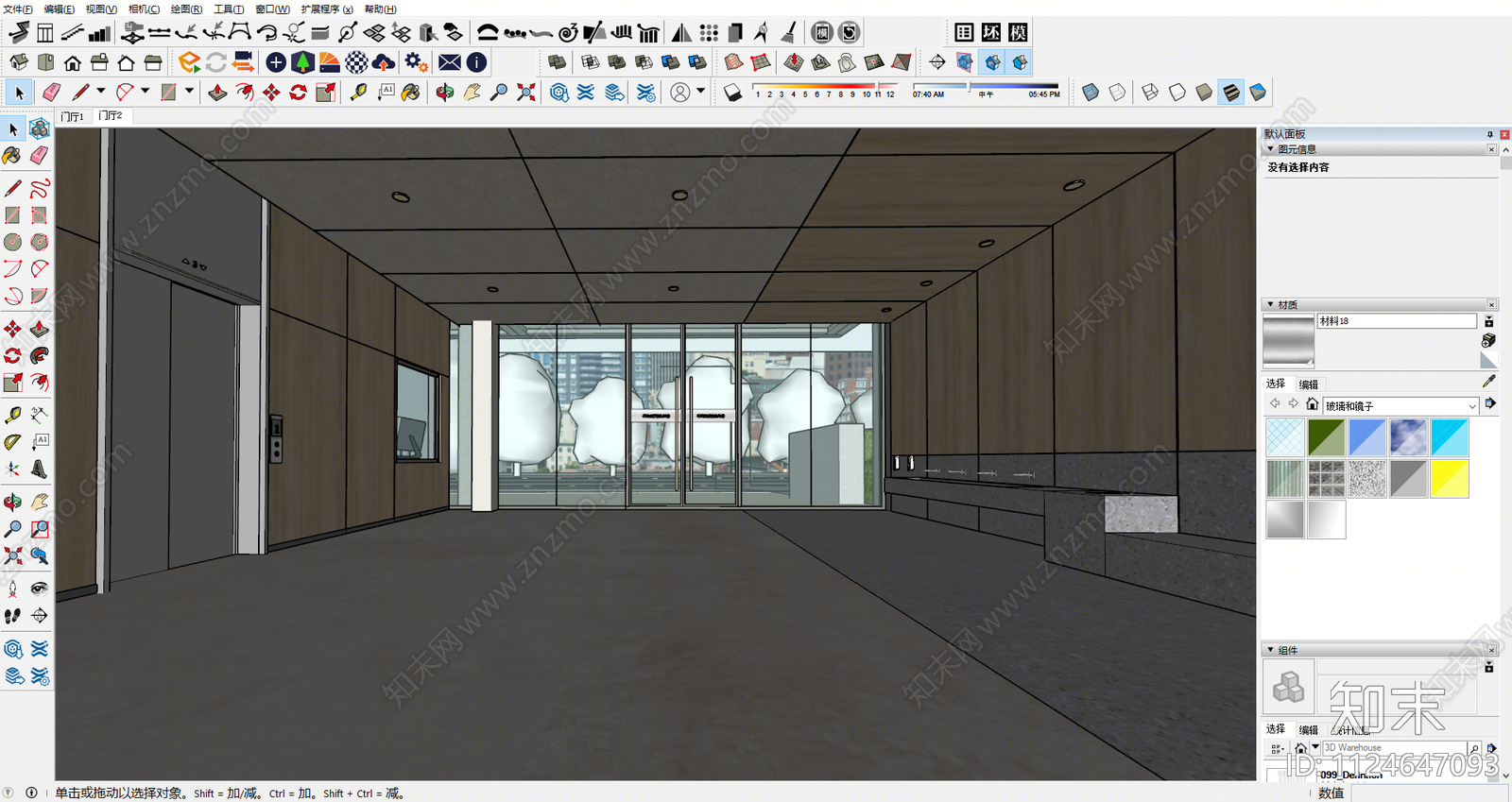Edit the material name field 材料18
The width and height of the screenshot is (1512, 802).
1397,321
